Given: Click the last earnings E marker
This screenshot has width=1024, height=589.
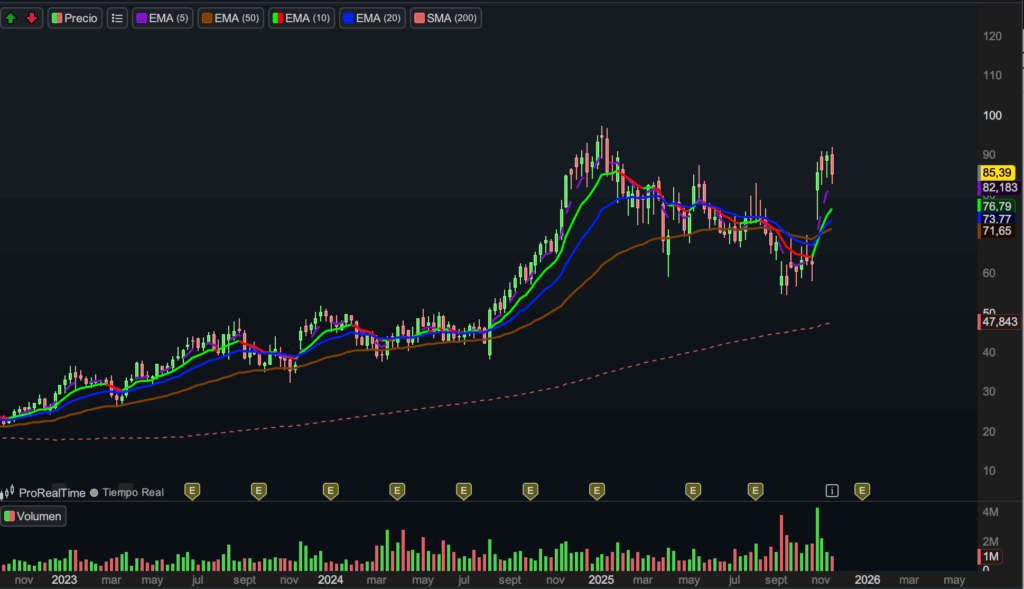Looking at the screenshot, I should (862, 490).
